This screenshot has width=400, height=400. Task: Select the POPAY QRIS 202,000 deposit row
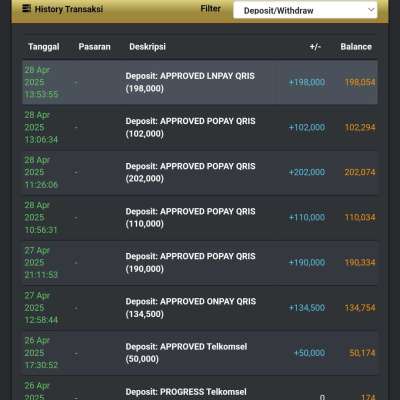200,172
